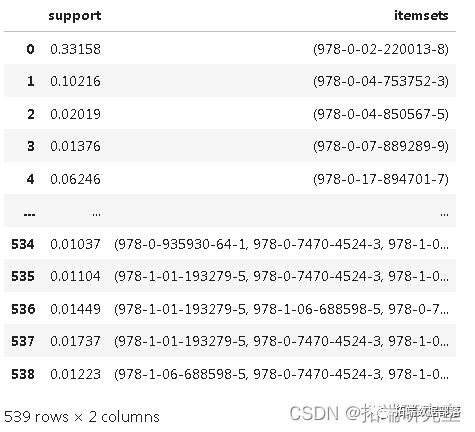Click support value 0.01223
This screenshot has height=432, width=475.
(x=75, y=374)
